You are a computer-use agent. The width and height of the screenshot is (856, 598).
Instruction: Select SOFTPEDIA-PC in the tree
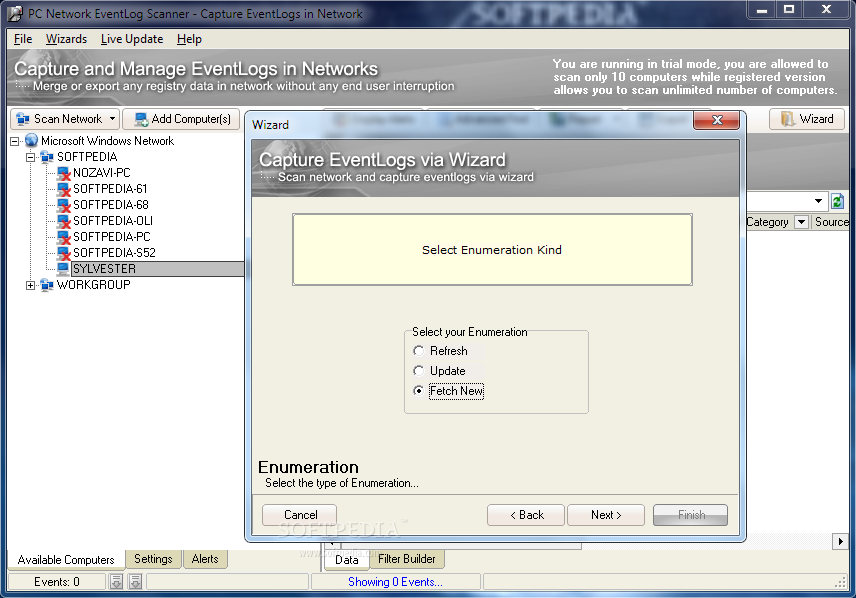112,236
